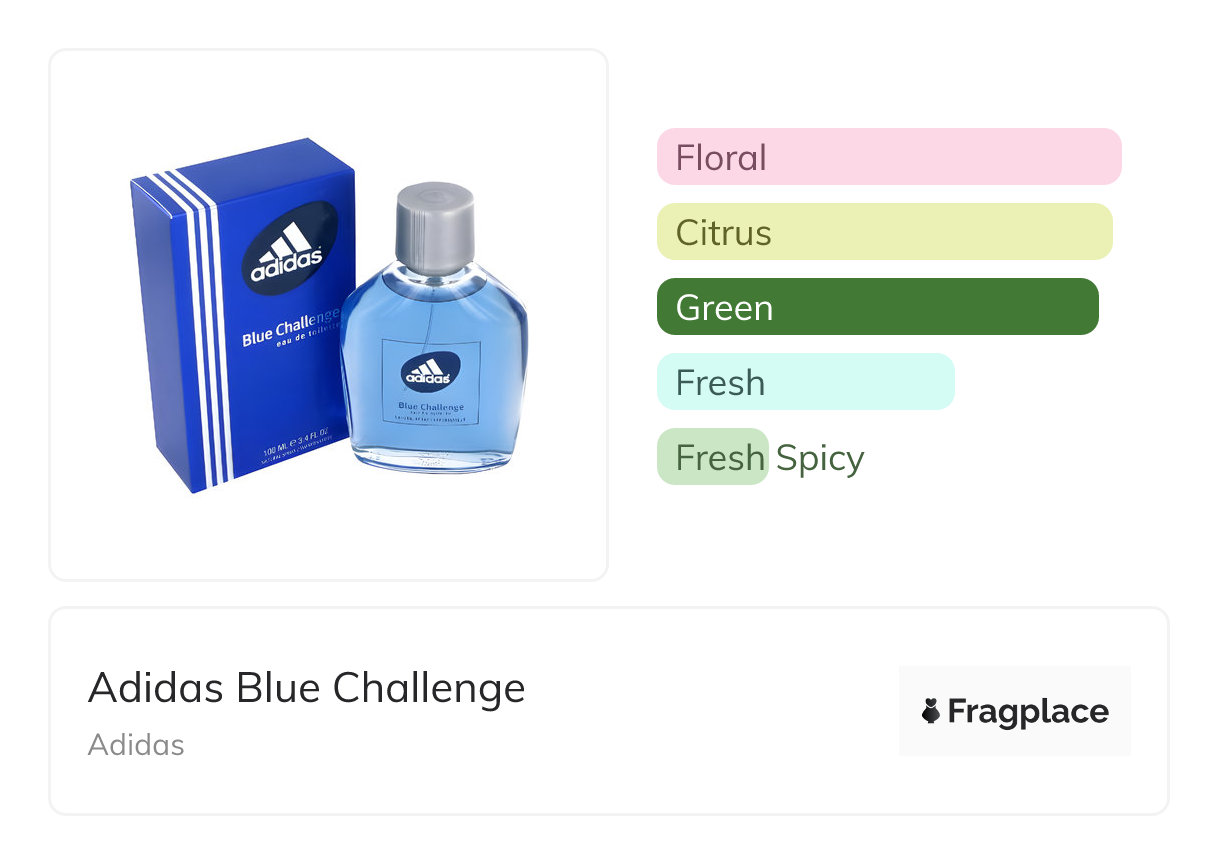Image resolution: width=1218 pixels, height=864 pixels.
Task: Open the Fragplace logo badge
Action: pos(1014,711)
